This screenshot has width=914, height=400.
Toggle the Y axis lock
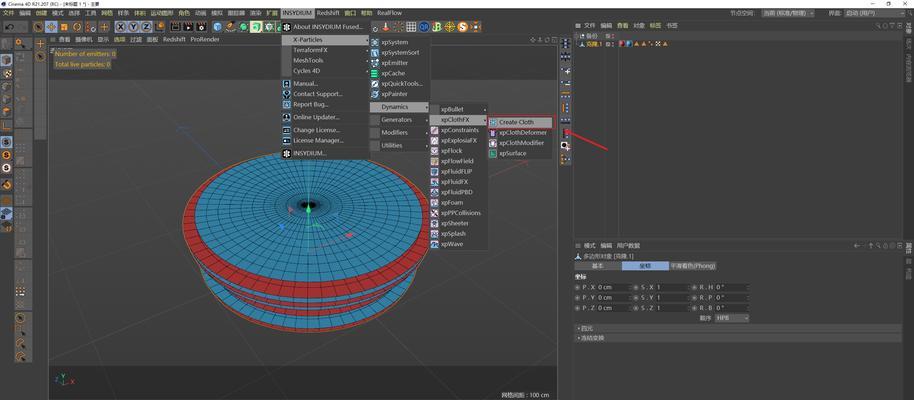(x=133, y=27)
